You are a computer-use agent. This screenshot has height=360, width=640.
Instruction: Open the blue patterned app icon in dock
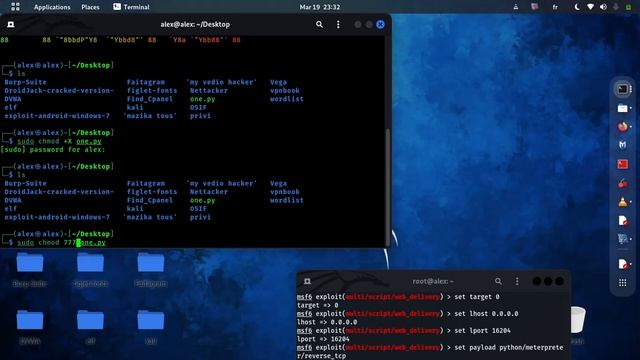tap(622, 239)
